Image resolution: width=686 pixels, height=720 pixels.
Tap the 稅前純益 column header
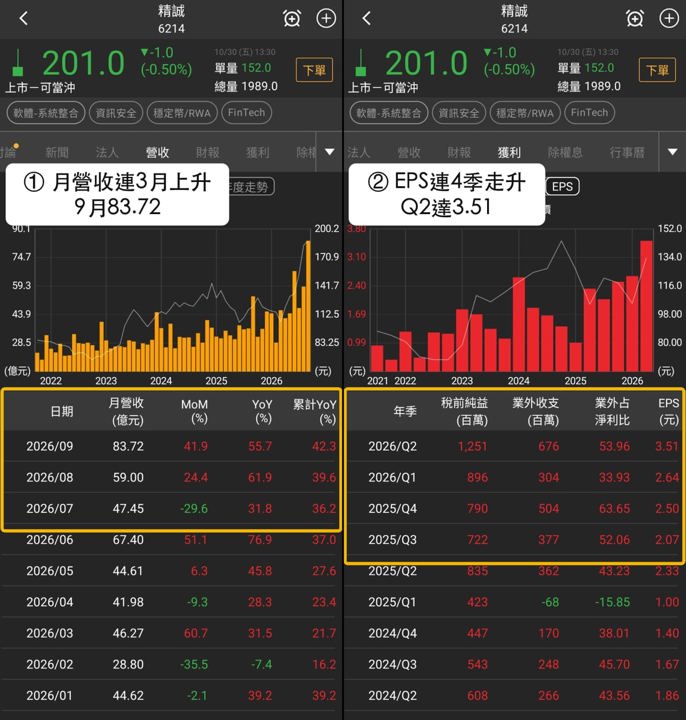tap(465, 411)
